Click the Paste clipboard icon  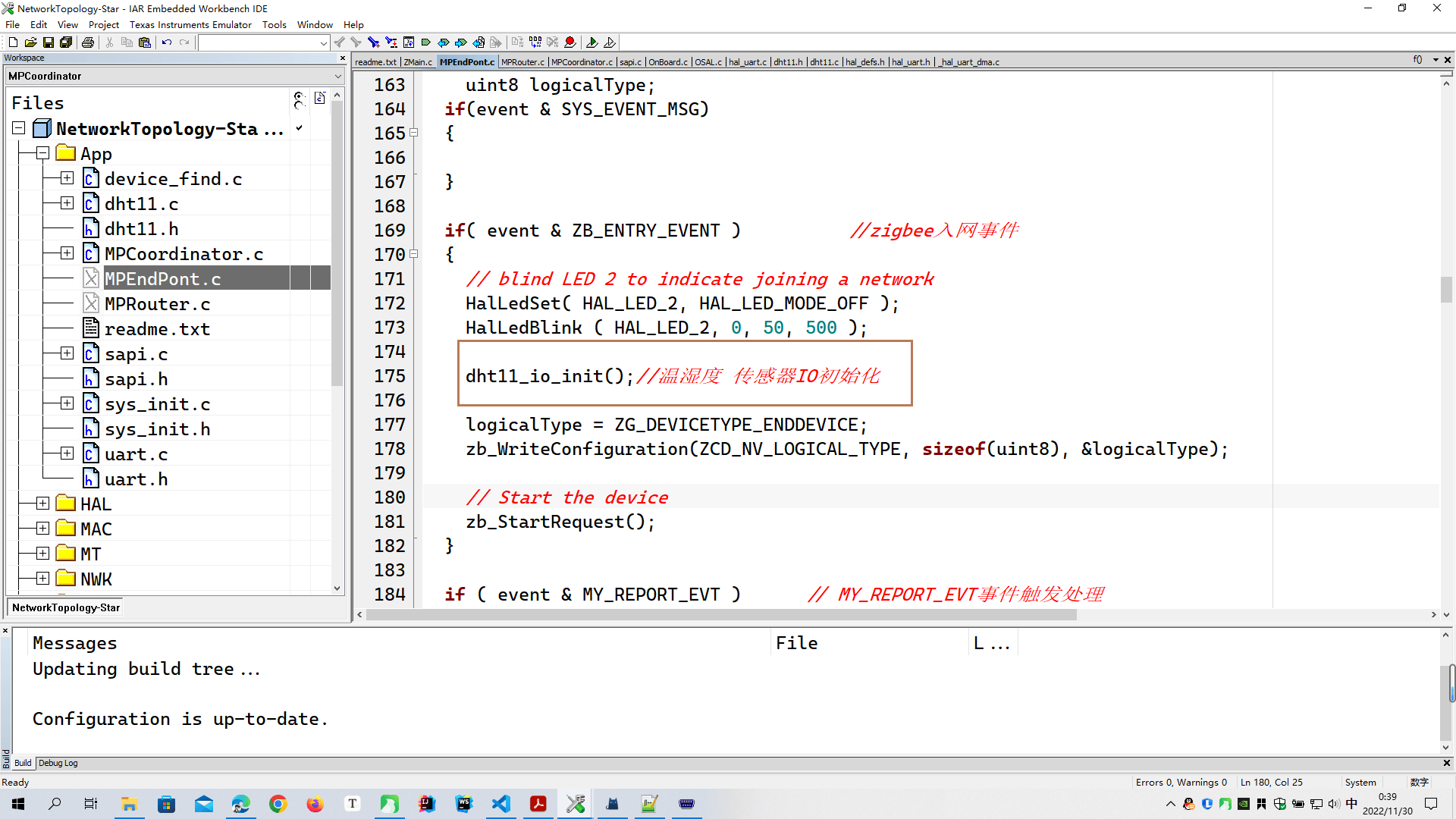click(x=145, y=42)
